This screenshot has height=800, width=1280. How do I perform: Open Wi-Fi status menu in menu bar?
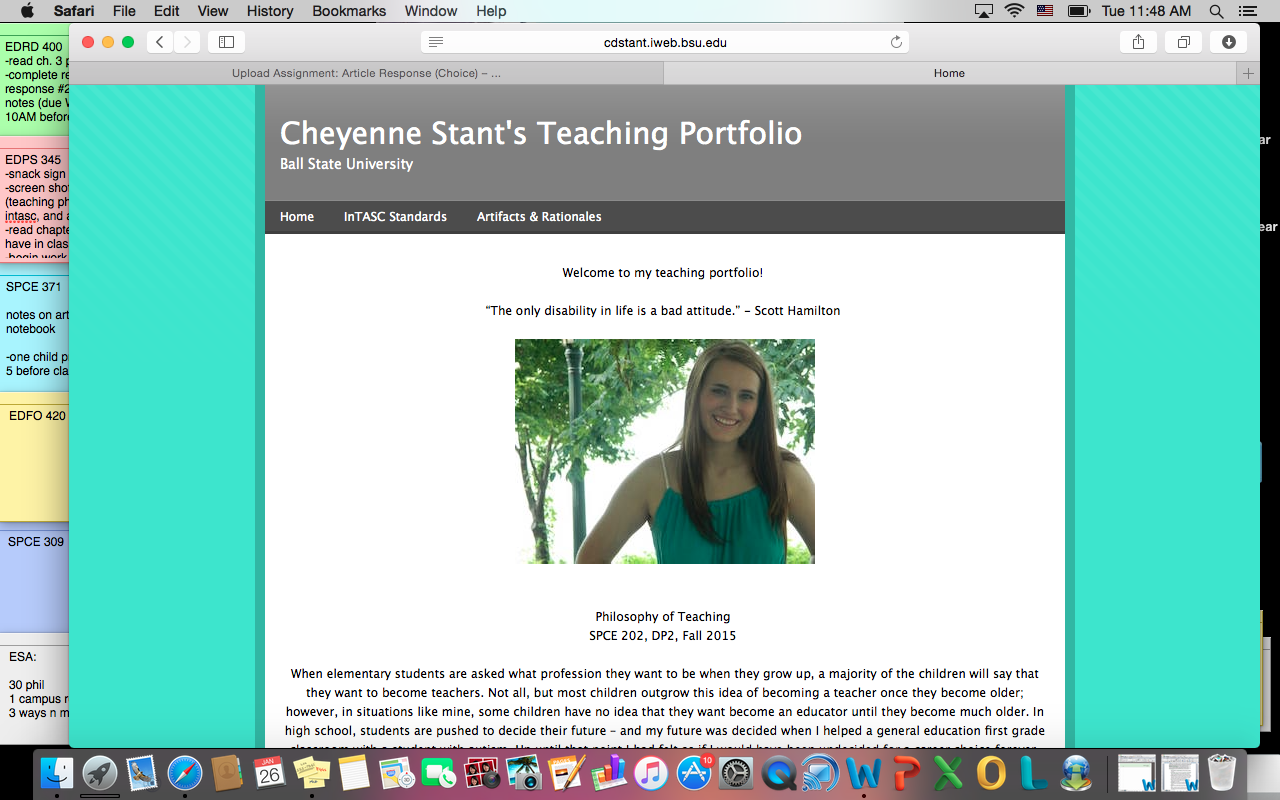pos(1015,11)
